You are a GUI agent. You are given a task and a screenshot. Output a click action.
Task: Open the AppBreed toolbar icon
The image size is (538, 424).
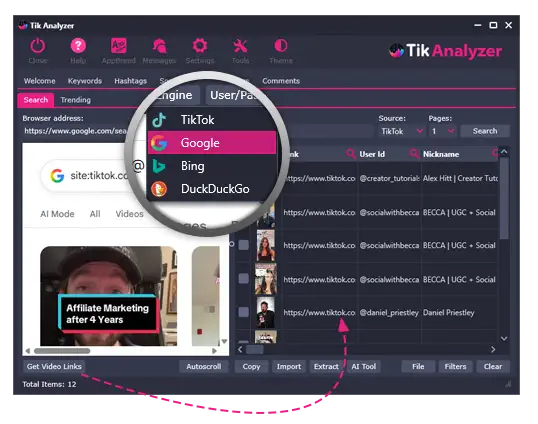click(118, 46)
